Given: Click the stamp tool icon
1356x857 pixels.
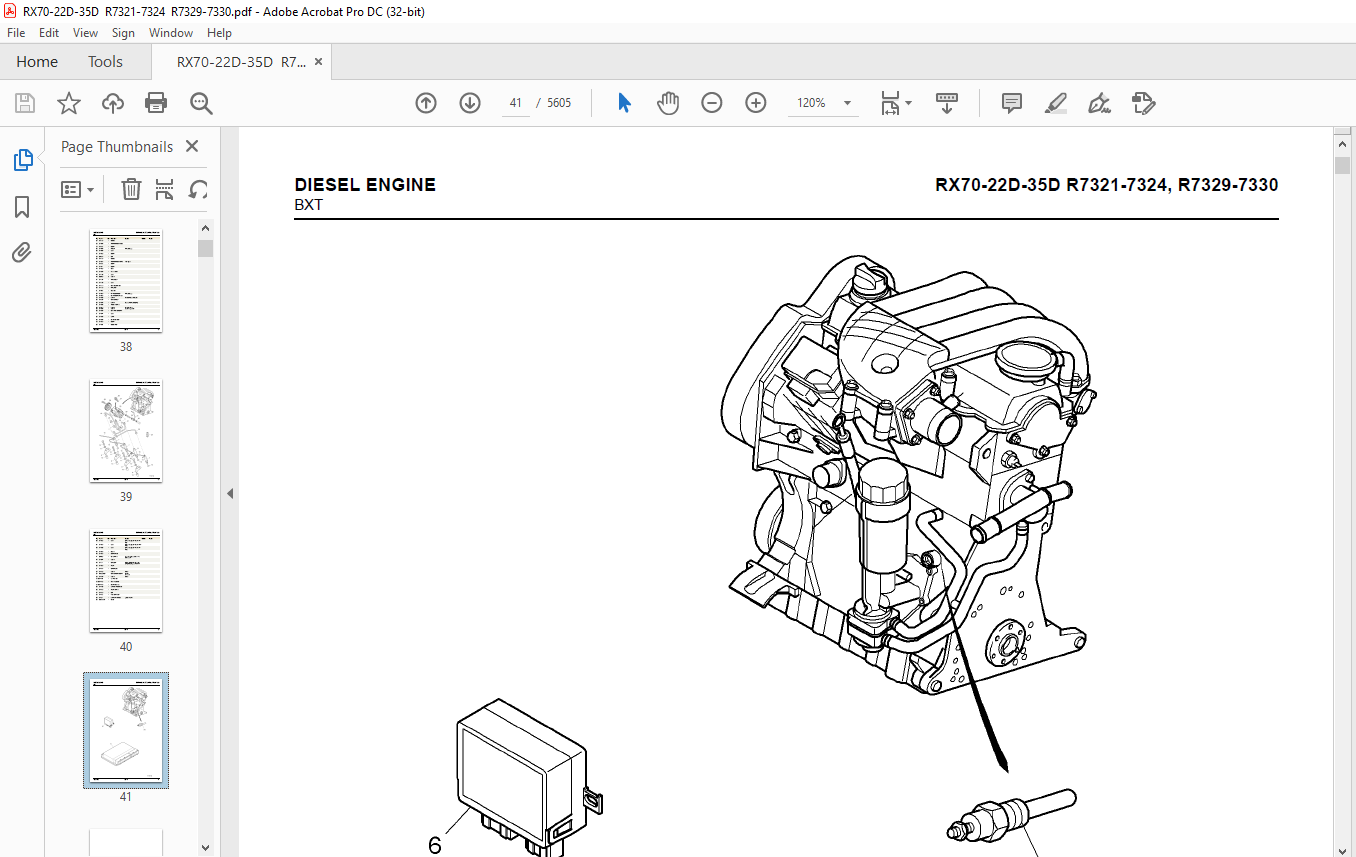Looking at the screenshot, I should 1143,103.
